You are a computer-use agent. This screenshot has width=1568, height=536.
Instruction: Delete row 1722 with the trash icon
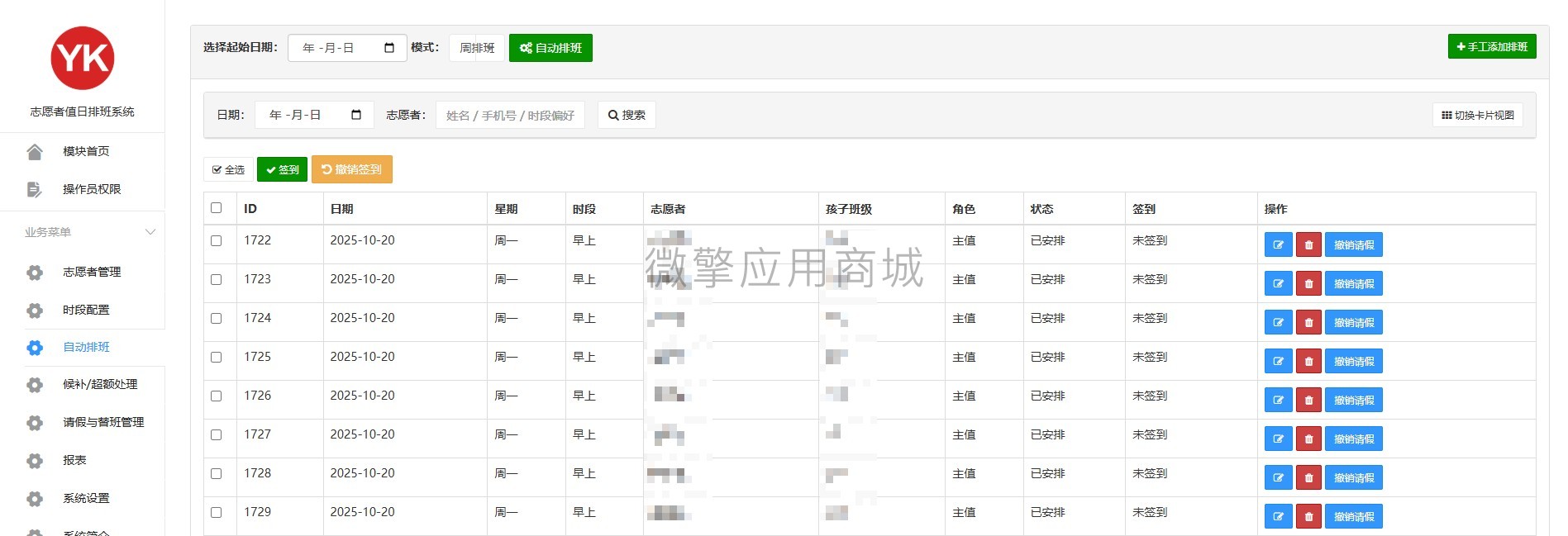click(x=1308, y=244)
